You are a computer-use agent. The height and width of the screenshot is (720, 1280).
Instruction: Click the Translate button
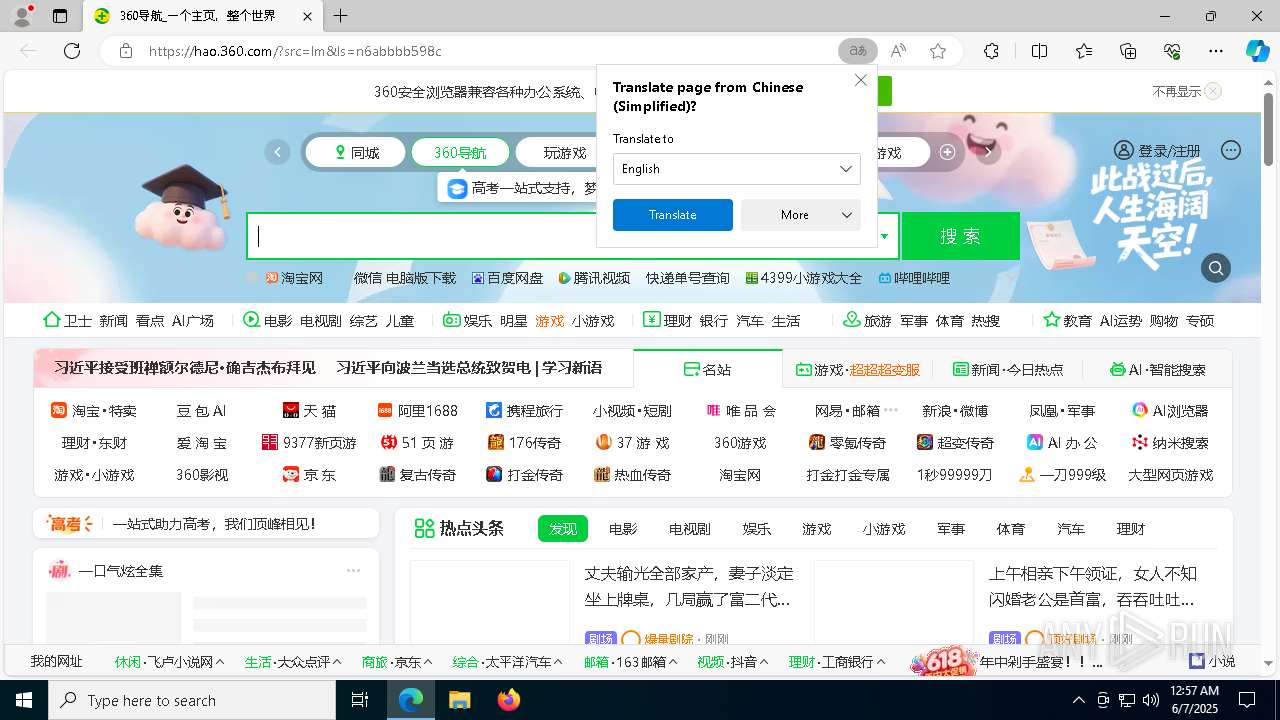tap(672, 215)
